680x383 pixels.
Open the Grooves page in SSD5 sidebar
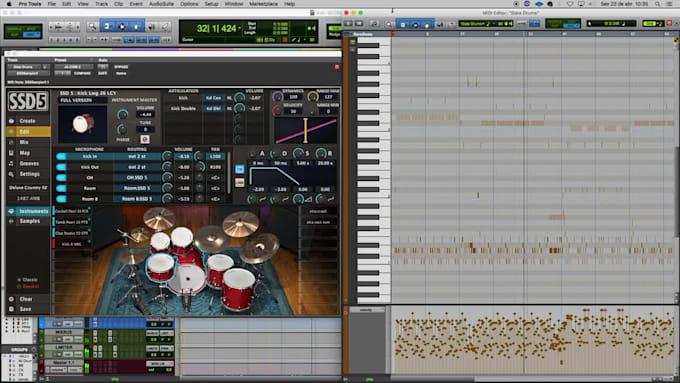click(x=29, y=164)
